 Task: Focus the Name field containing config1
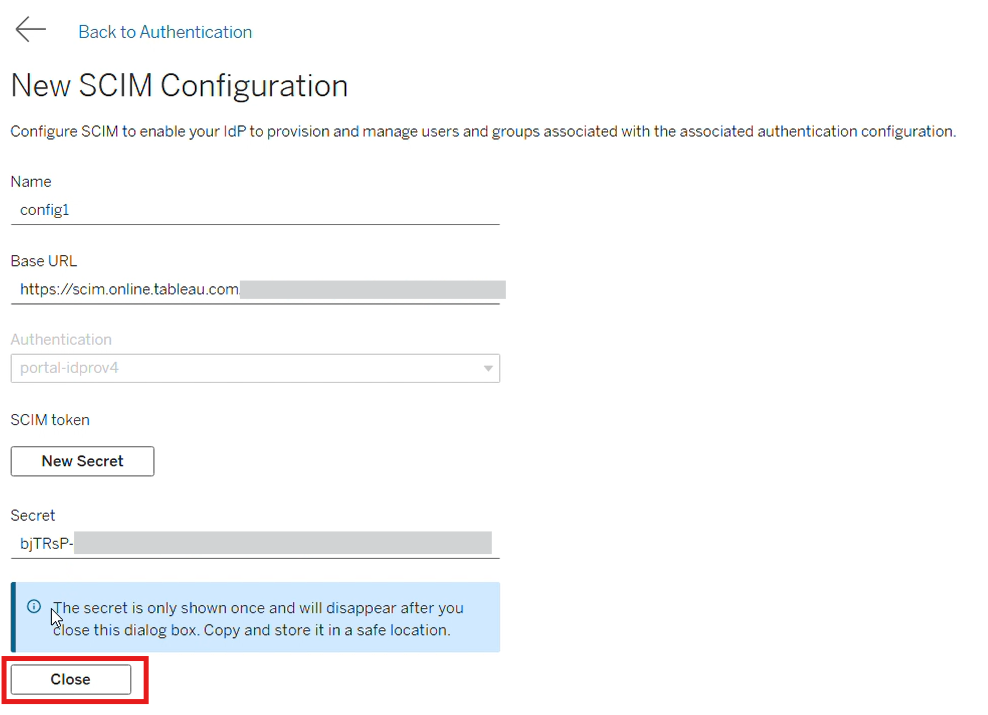[255, 210]
